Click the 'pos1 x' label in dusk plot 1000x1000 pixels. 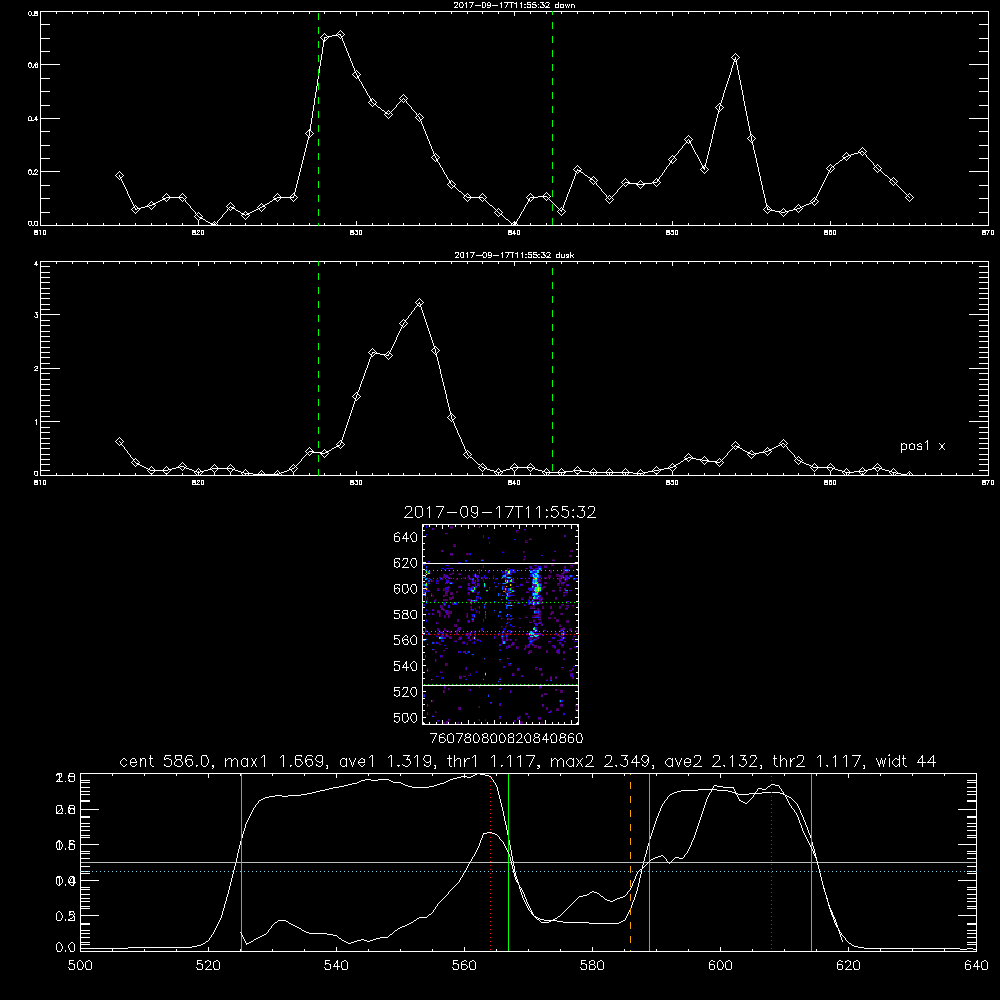click(922, 446)
